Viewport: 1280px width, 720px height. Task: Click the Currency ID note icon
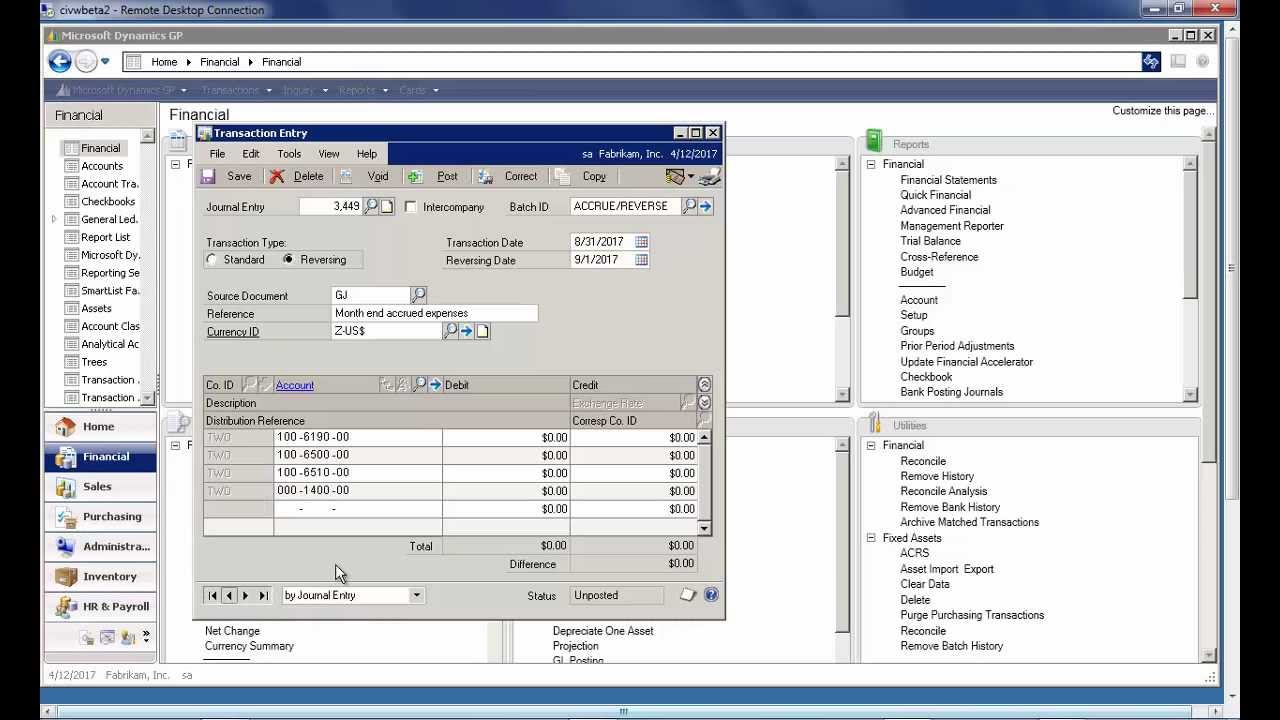(x=482, y=331)
